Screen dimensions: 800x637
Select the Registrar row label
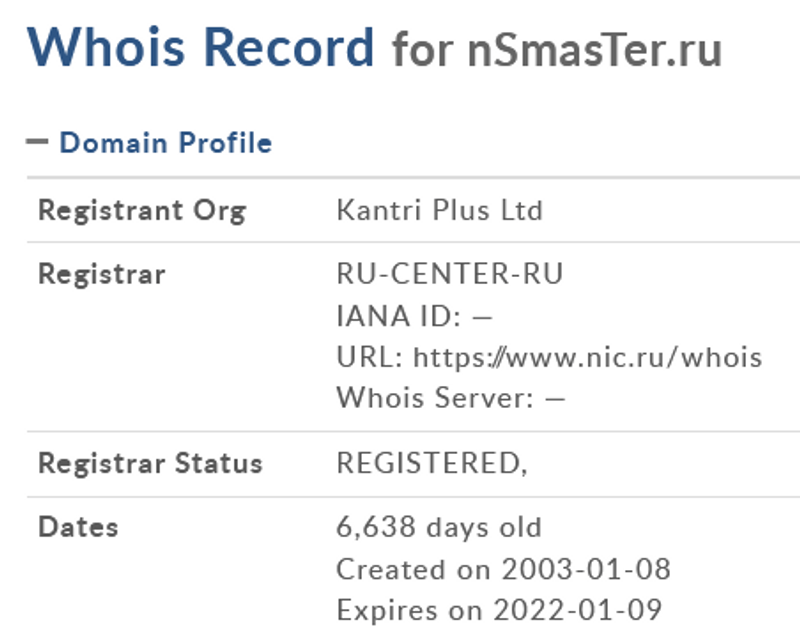[102, 274]
